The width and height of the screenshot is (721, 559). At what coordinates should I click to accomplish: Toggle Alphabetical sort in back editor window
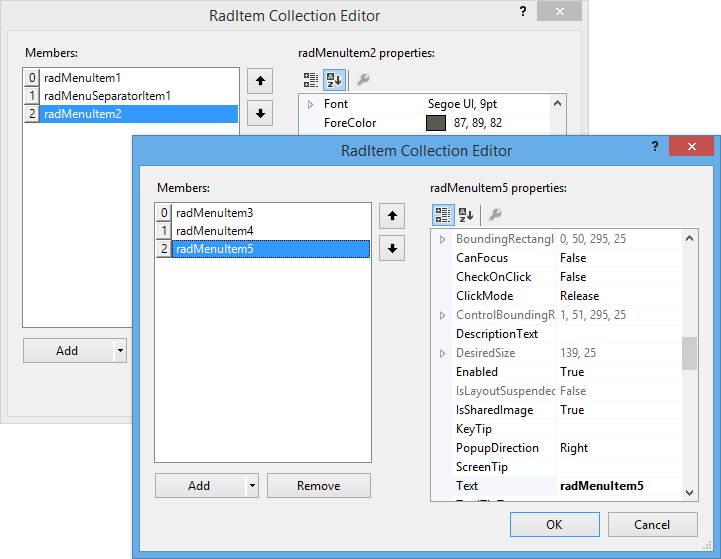[x=334, y=80]
